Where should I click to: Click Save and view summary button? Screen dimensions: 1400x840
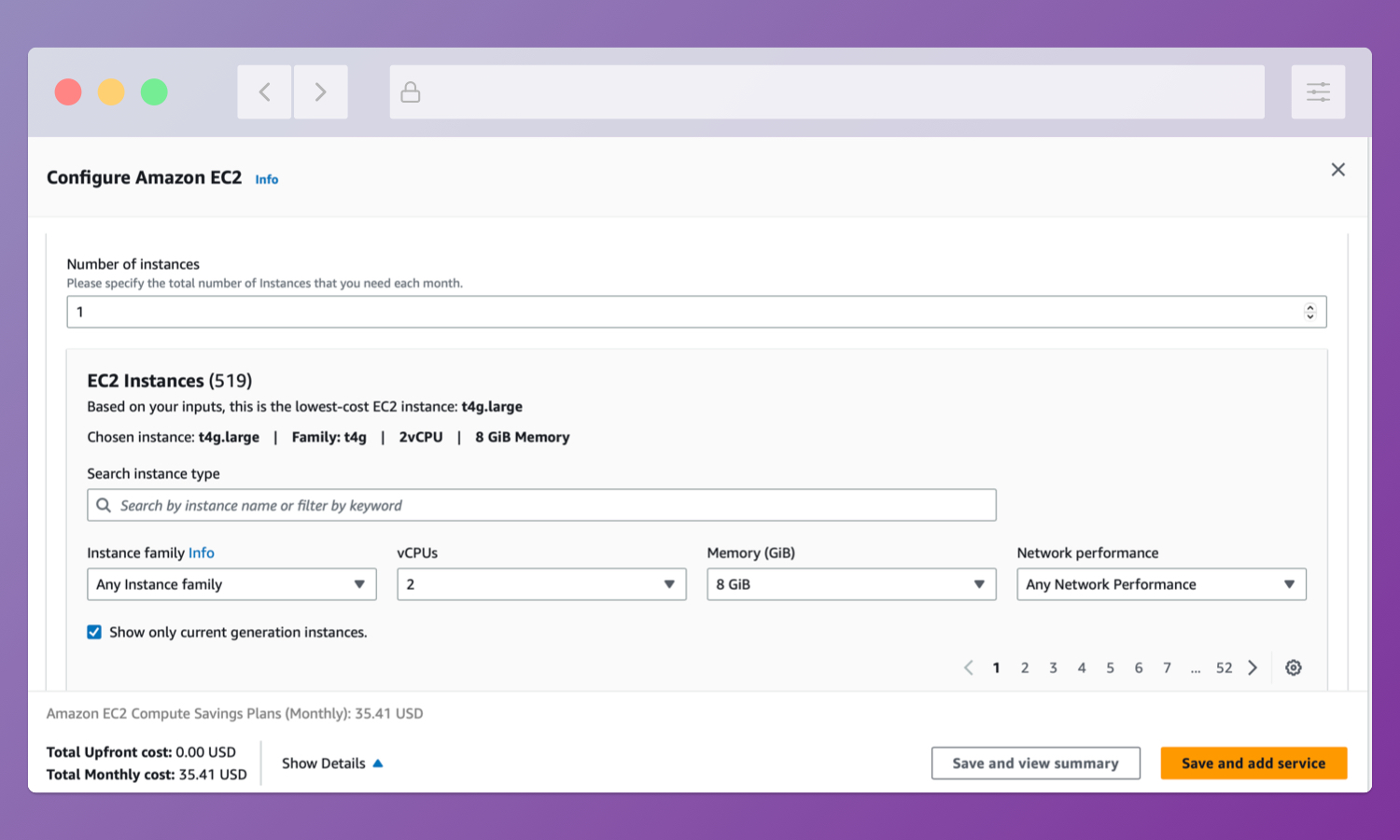pyautogui.click(x=1035, y=763)
